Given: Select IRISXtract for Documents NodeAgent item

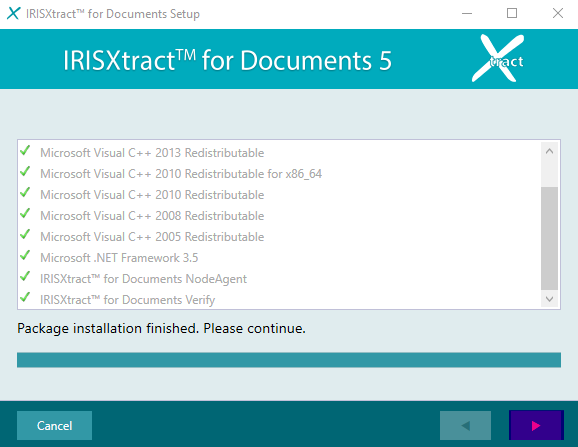Looking at the screenshot, I should click(143, 279).
